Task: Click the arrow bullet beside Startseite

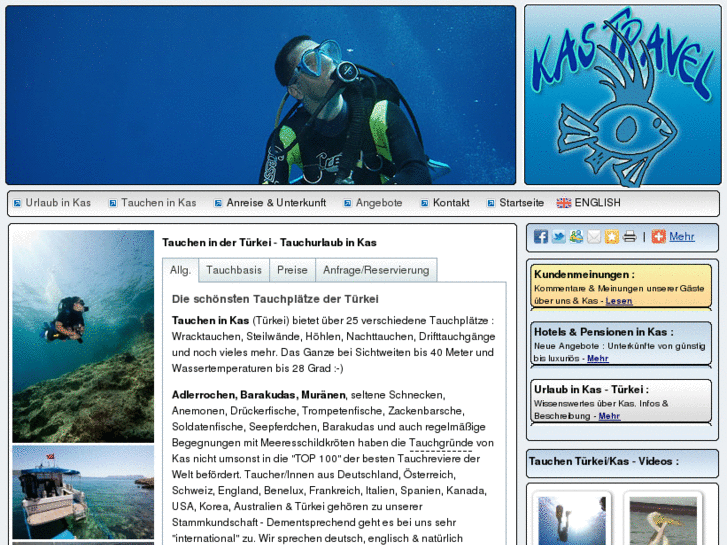Action: pyautogui.click(x=491, y=203)
